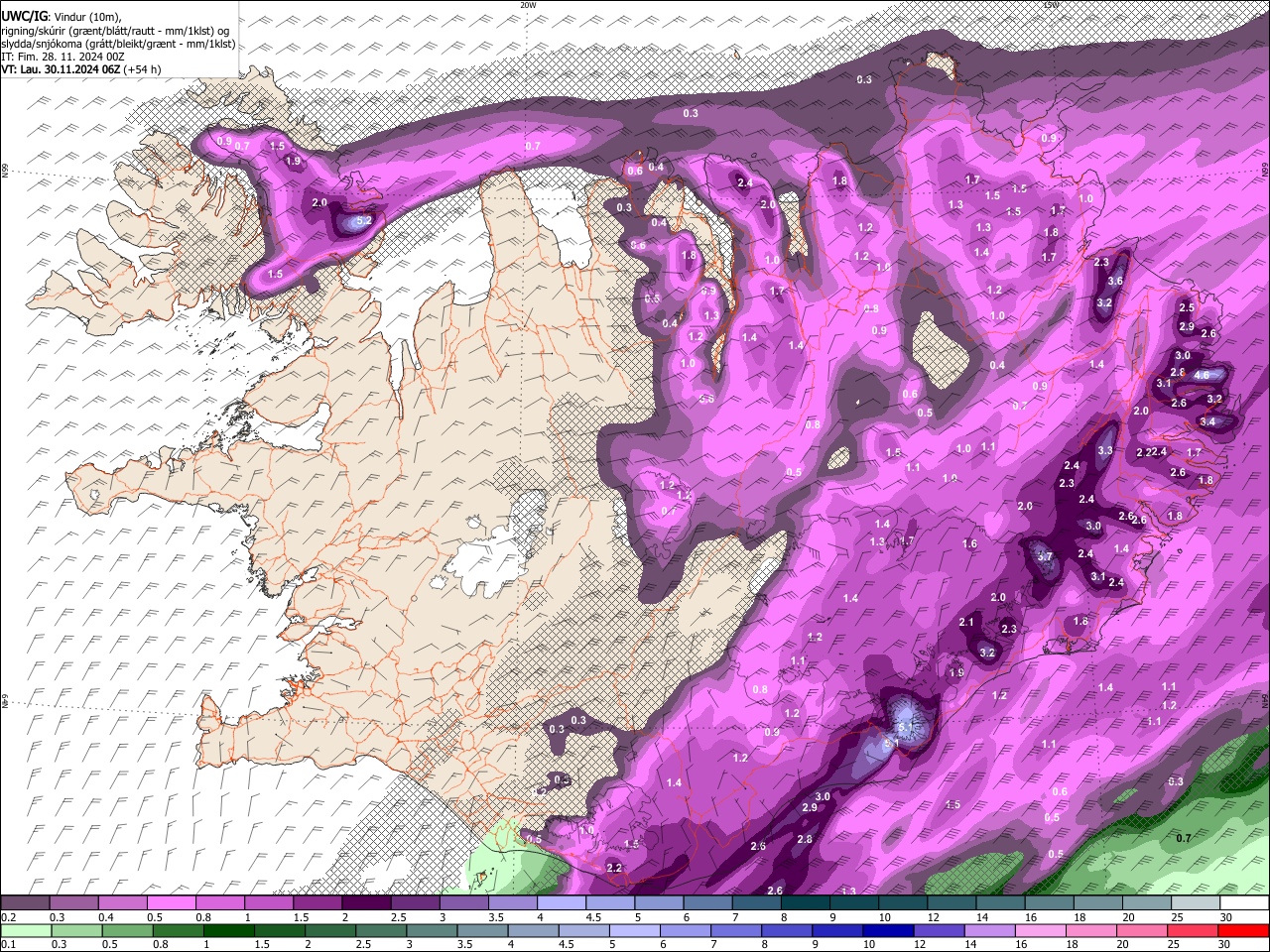This screenshot has width=1270, height=952.
Task: Click the 3.4 precipitation value on the map
Action: tap(1207, 421)
